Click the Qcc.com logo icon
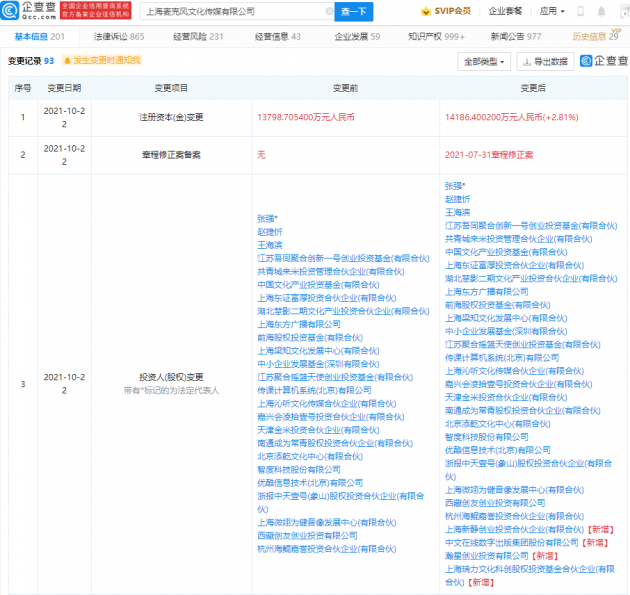The width and height of the screenshot is (630, 595). tap(10, 10)
